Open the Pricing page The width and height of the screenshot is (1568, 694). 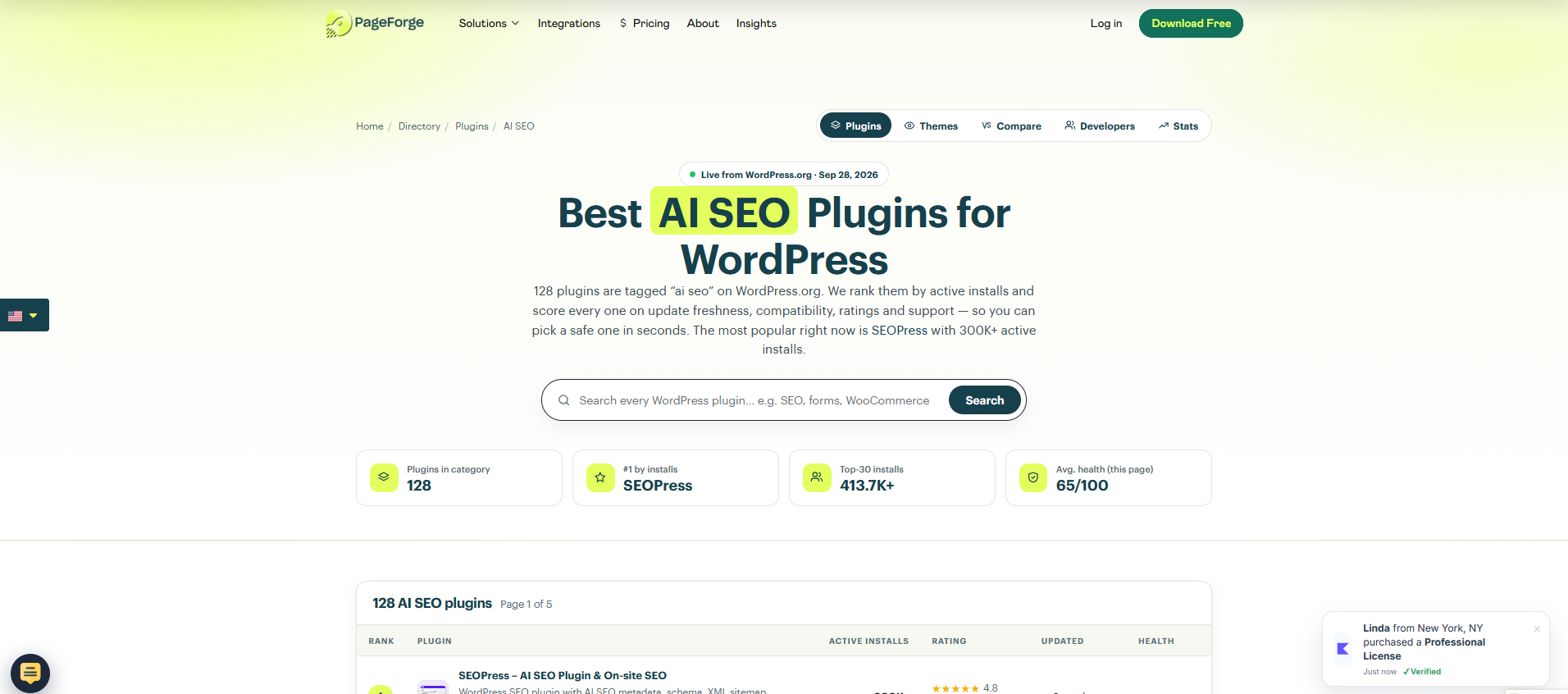pos(645,24)
